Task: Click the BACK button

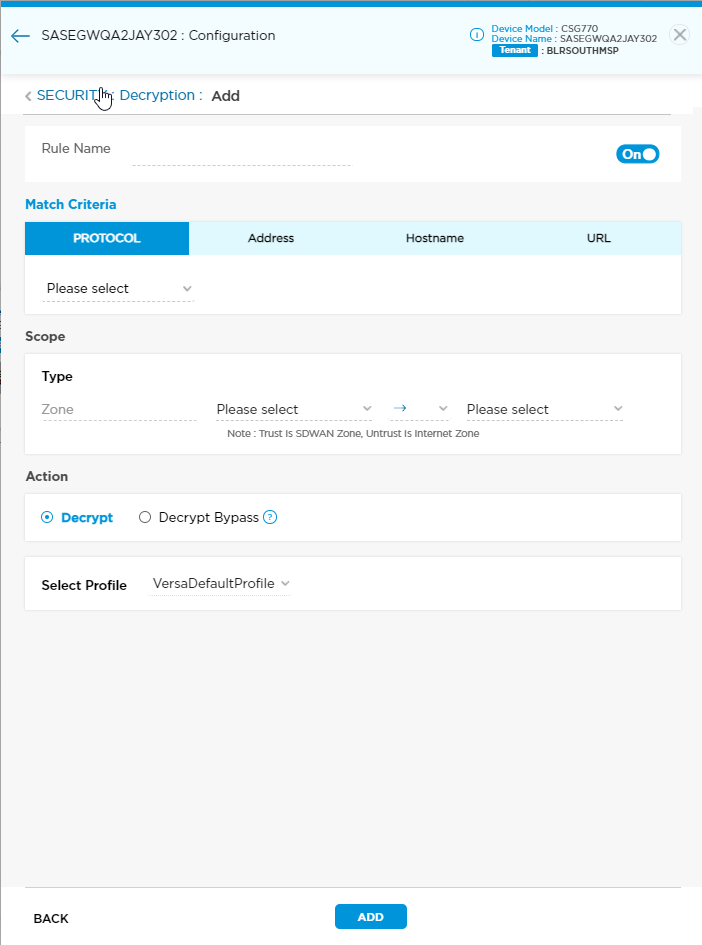Action: point(51,918)
